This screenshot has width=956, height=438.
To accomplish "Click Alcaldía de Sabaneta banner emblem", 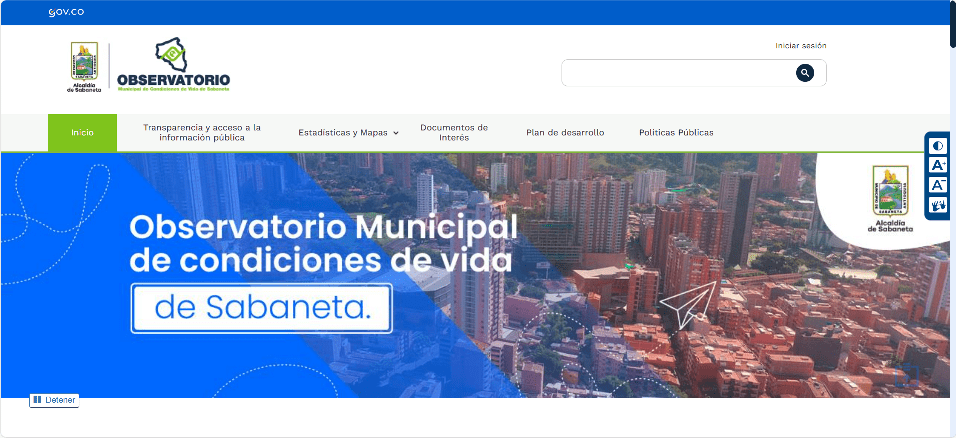I will tap(890, 199).
